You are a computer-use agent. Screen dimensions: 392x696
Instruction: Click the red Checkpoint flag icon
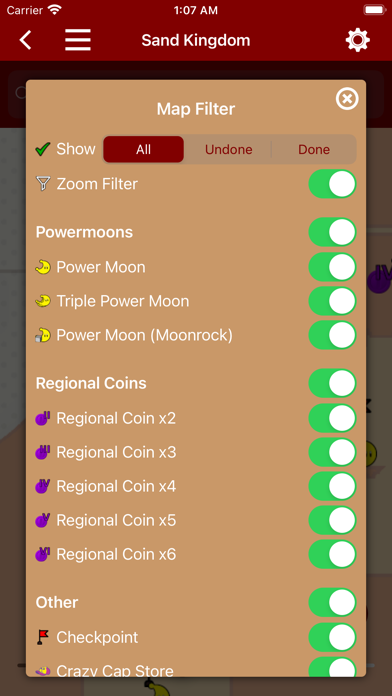43,637
